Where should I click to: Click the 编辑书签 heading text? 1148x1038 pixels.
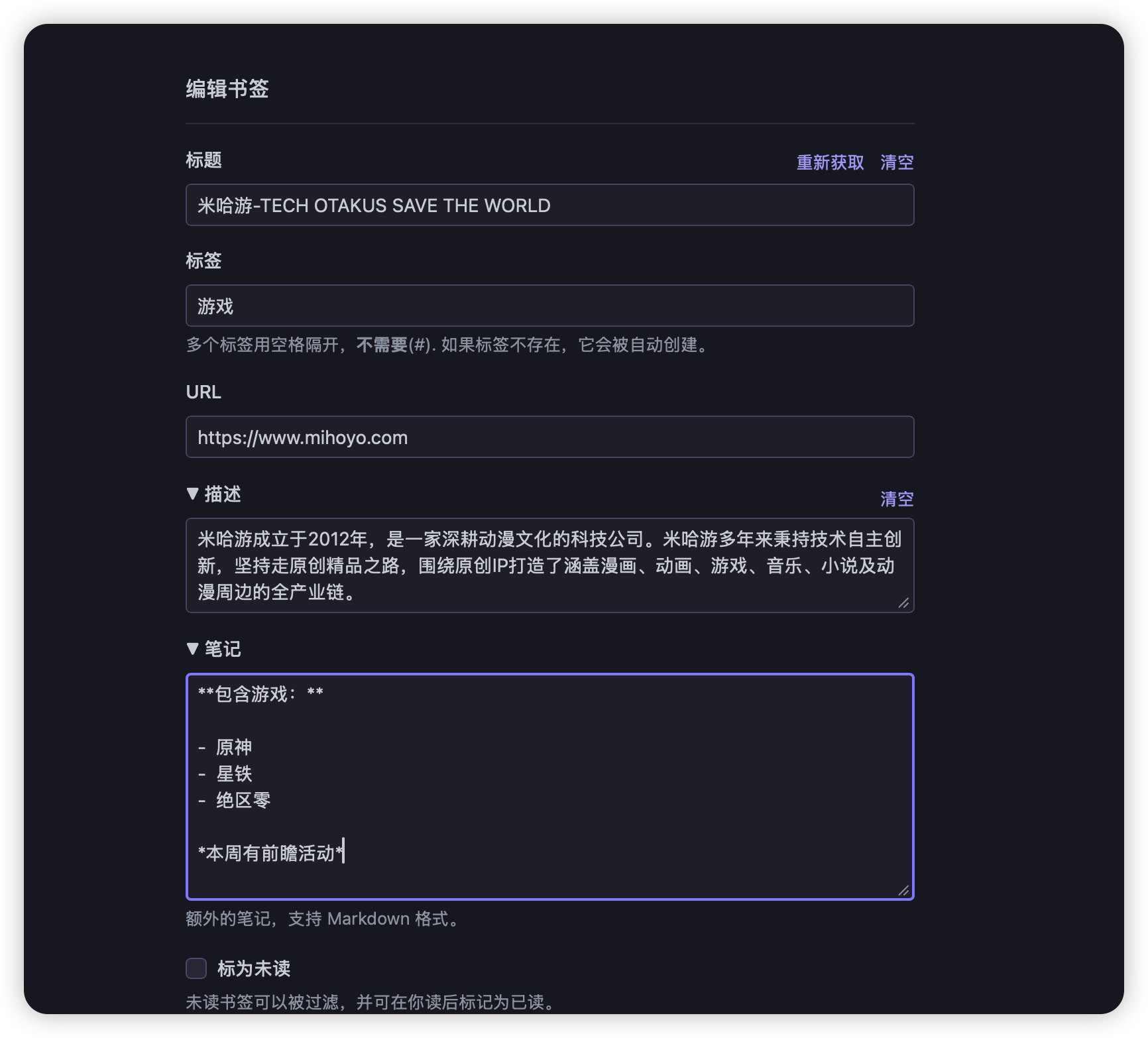tap(227, 89)
